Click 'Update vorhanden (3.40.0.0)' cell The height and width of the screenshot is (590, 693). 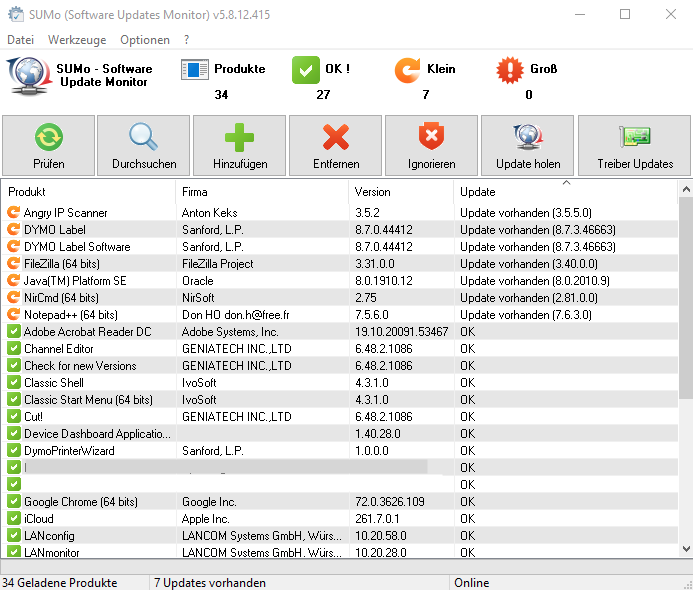[529, 263]
